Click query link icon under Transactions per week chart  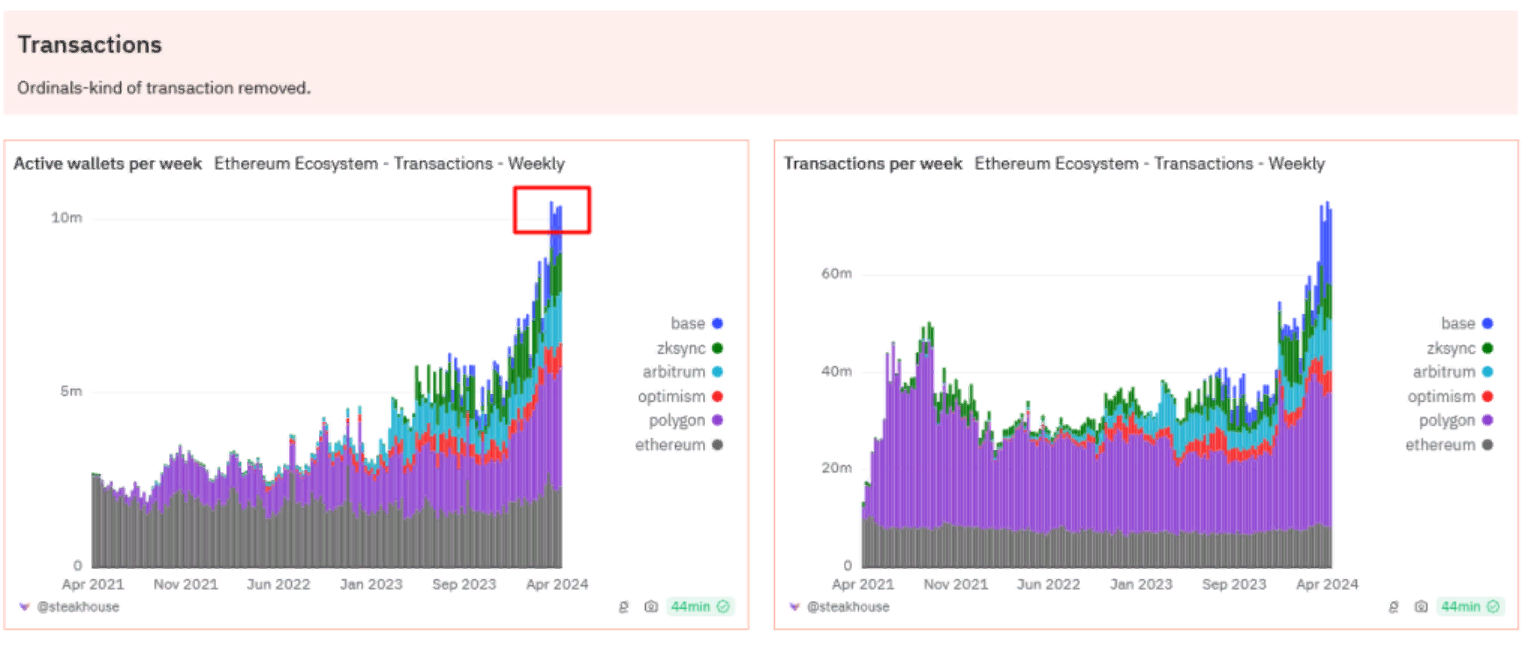pos(1394,607)
